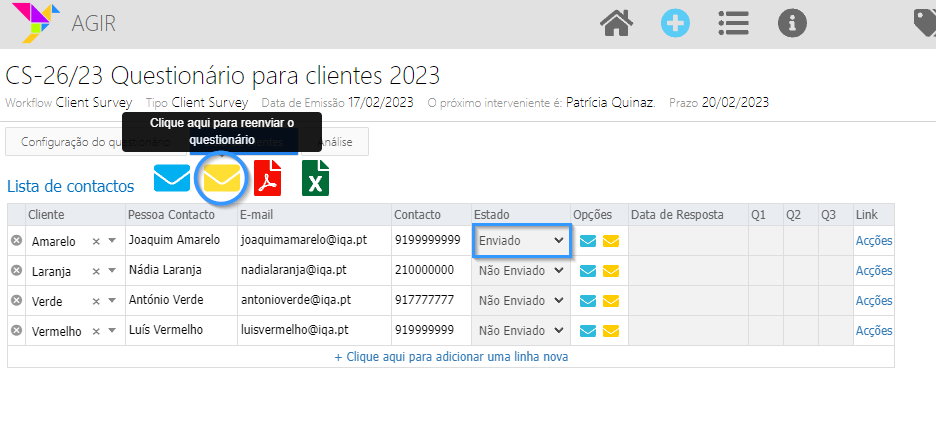Resend yellow envelope for Nádia Laranja

coord(611,271)
